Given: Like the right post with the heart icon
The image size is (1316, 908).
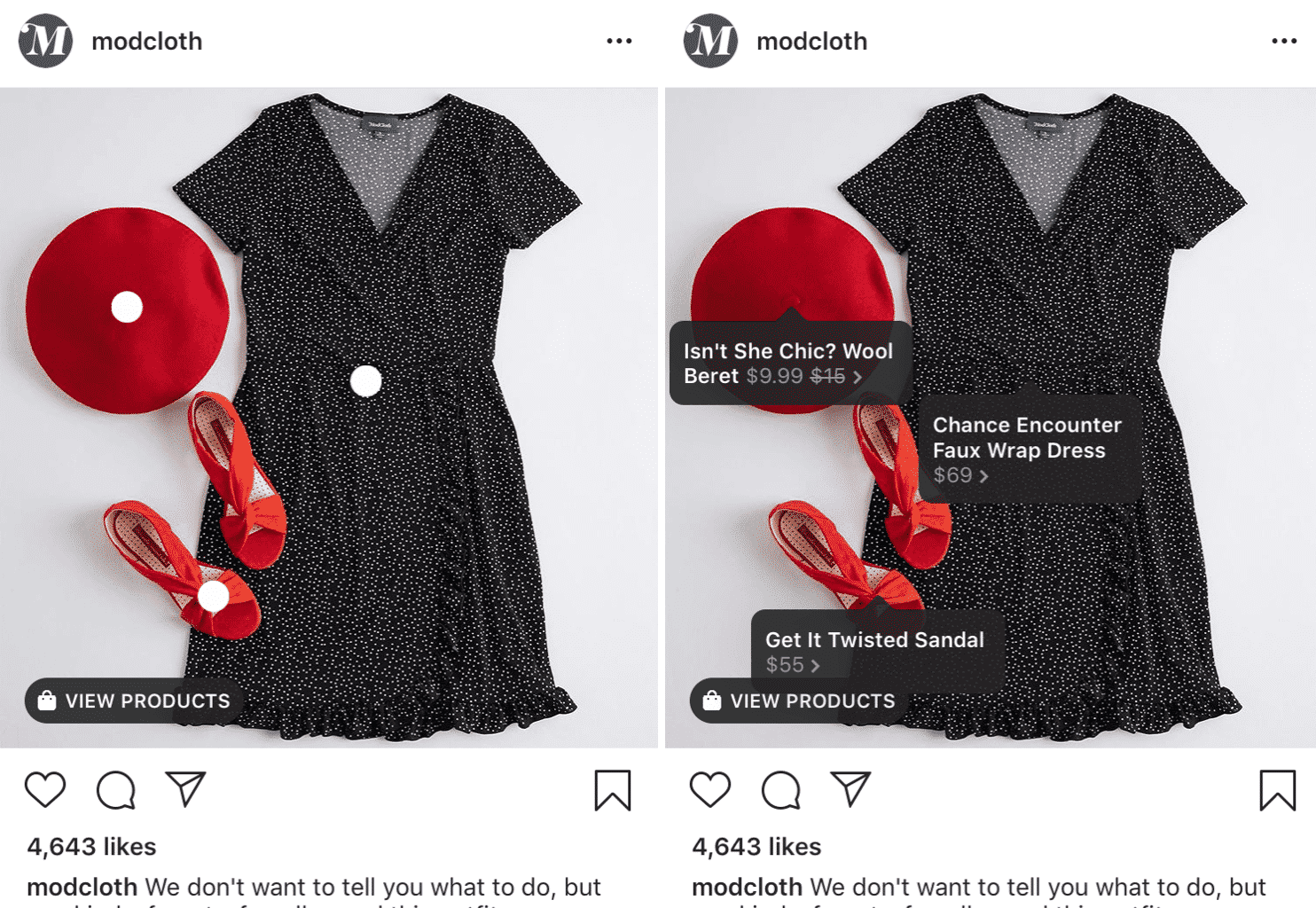Looking at the screenshot, I should tap(710, 789).
